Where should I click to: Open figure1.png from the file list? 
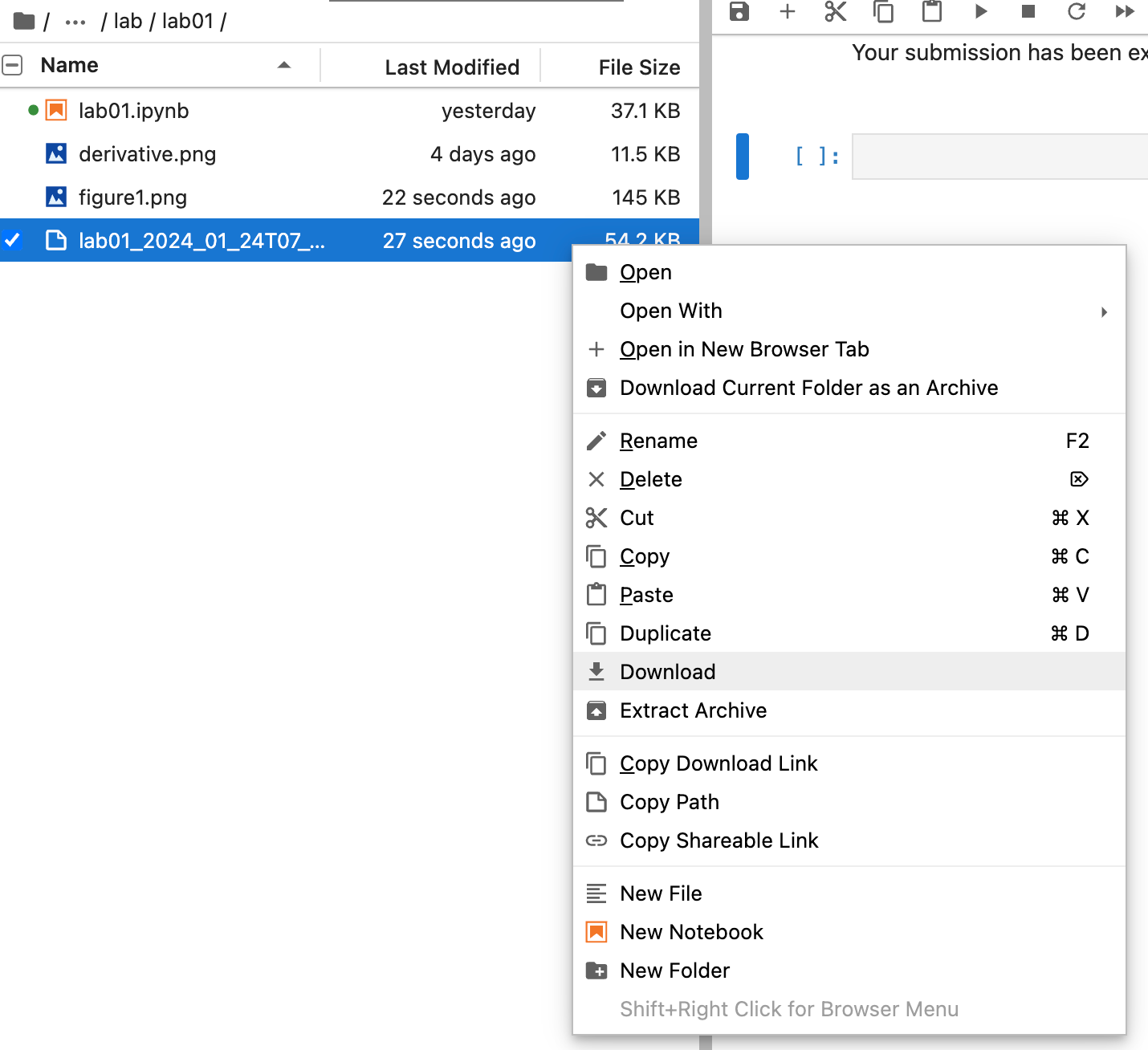[x=132, y=197]
